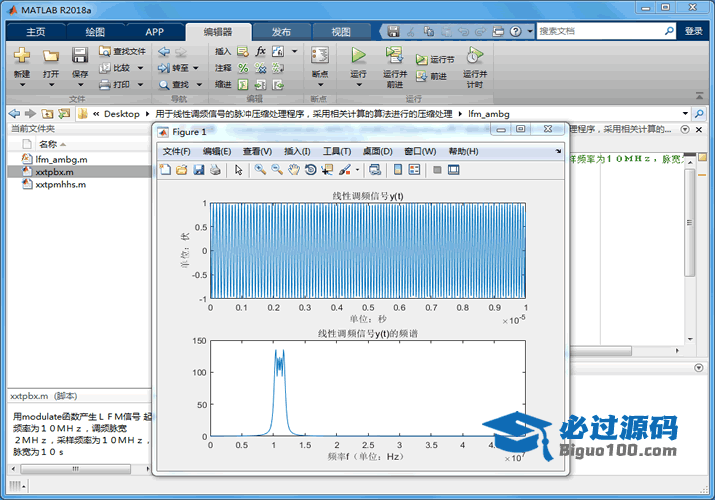Image resolution: width=715 pixels, height=500 pixels.
Task: Expand the Print (打印) dropdown arrow
Action: tap(140, 85)
